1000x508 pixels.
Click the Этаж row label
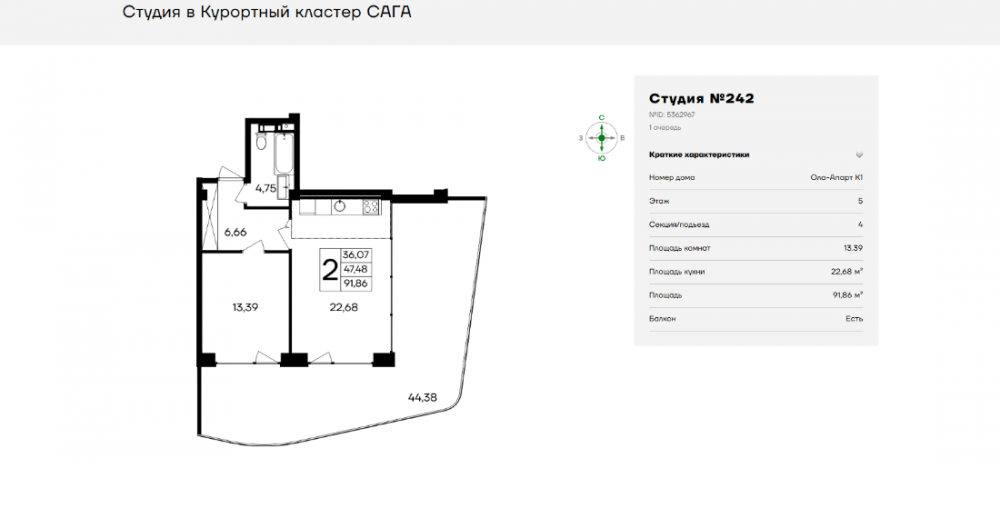coord(658,201)
